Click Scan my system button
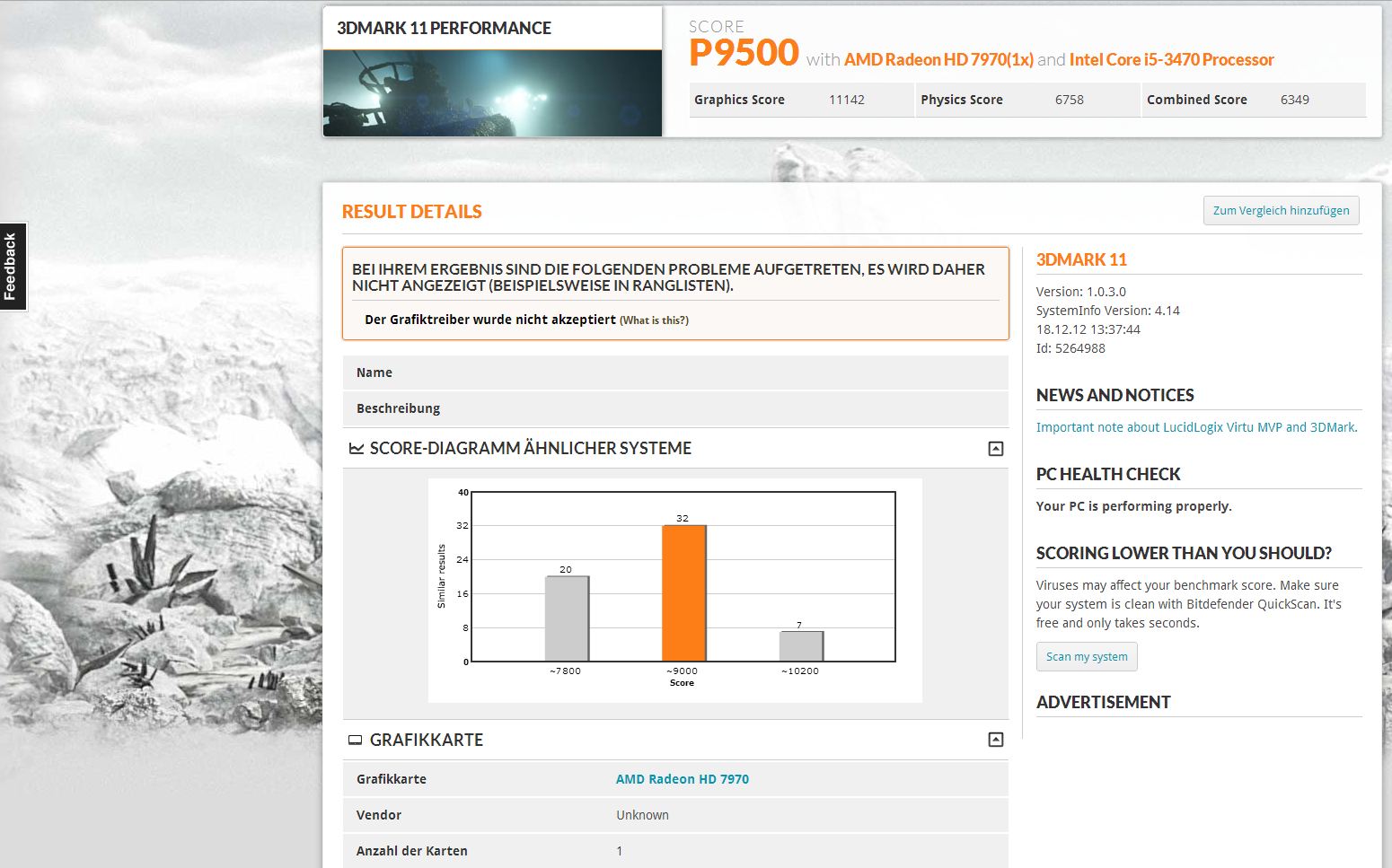Image resolution: width=1392 pixels, height=868 pixels. pyautogui.click(x=1087, y=657)
